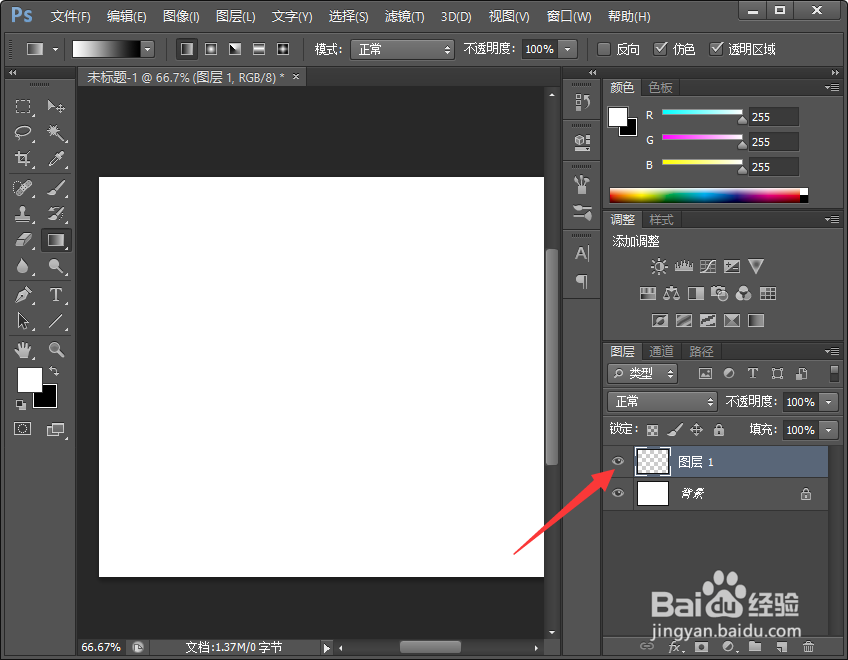
Task: Create new fill or adjustment layer
Action: pos(728,646)
